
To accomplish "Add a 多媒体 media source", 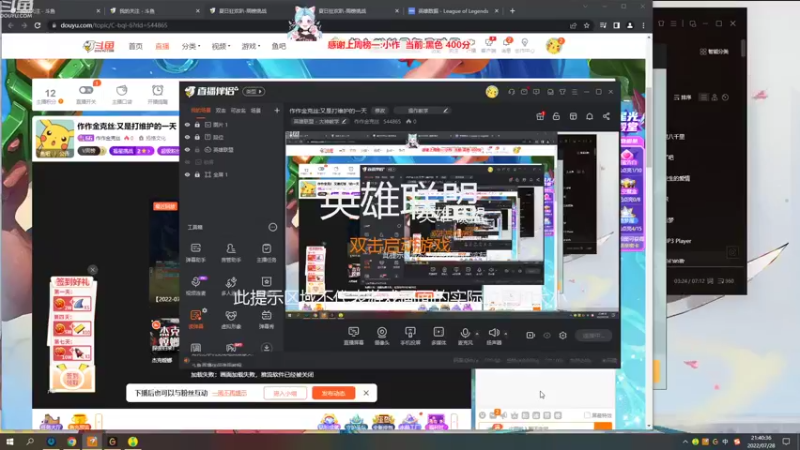I will tap(438, 336).
